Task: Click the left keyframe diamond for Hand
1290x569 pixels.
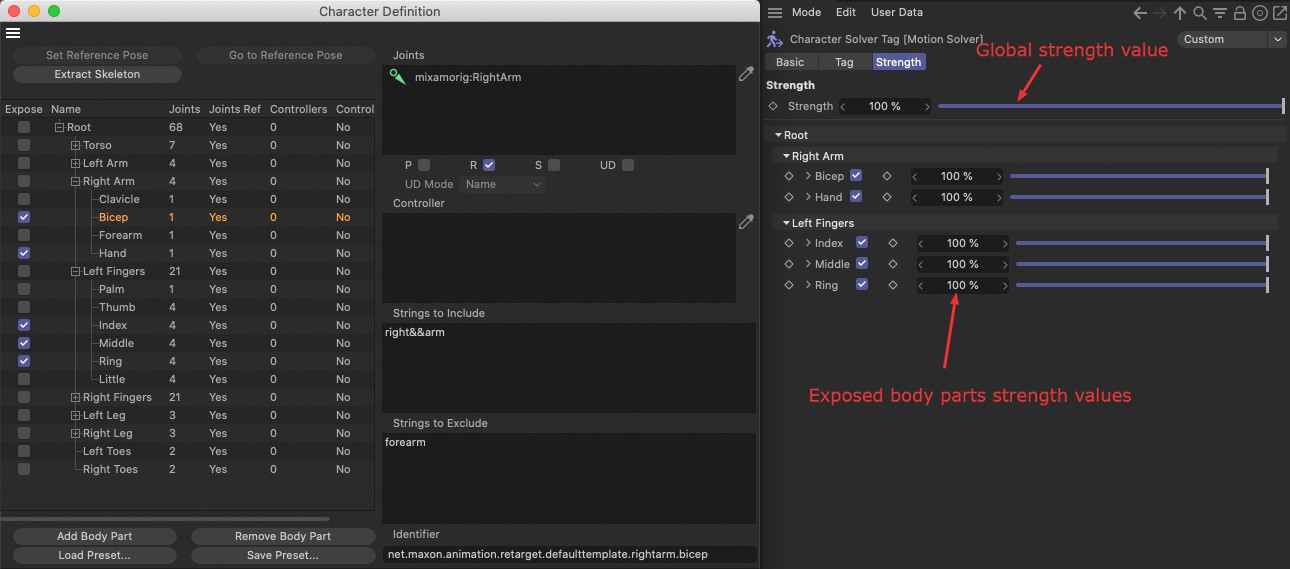Action: pos(789,197)
